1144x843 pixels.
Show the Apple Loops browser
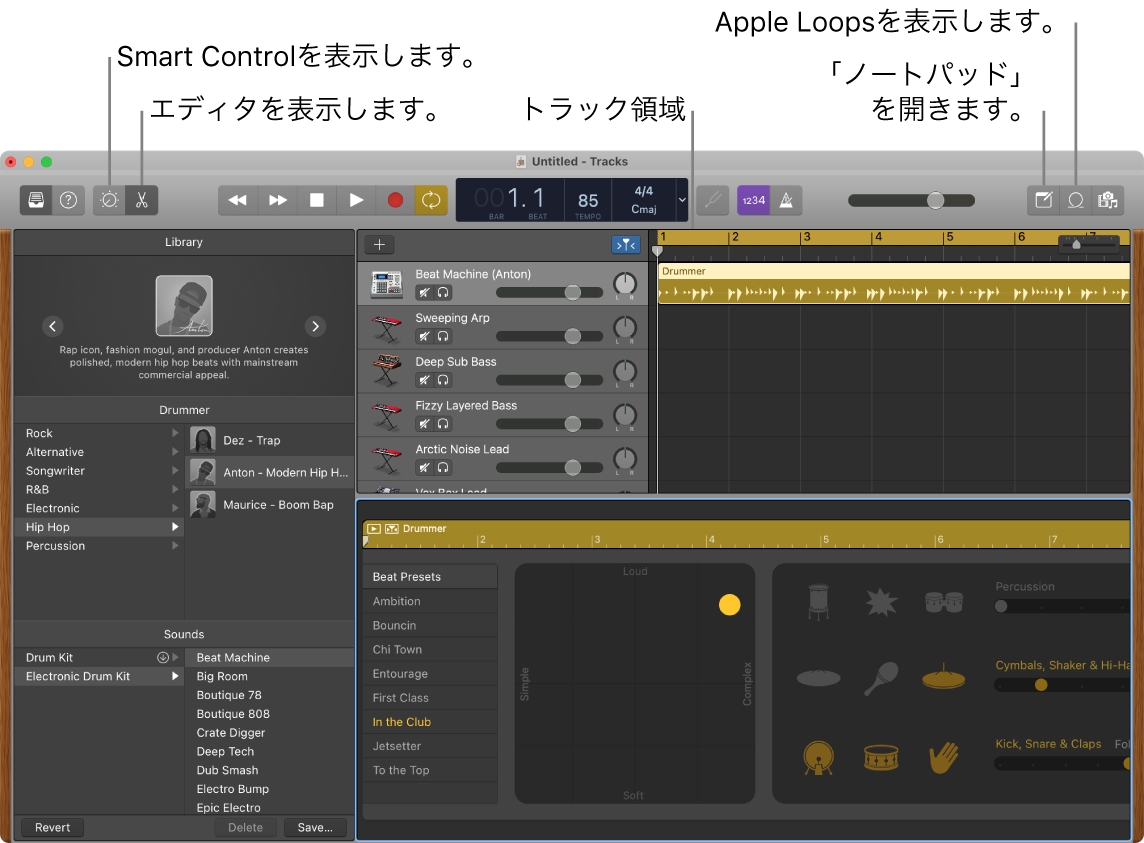[x=1075, y=200]
